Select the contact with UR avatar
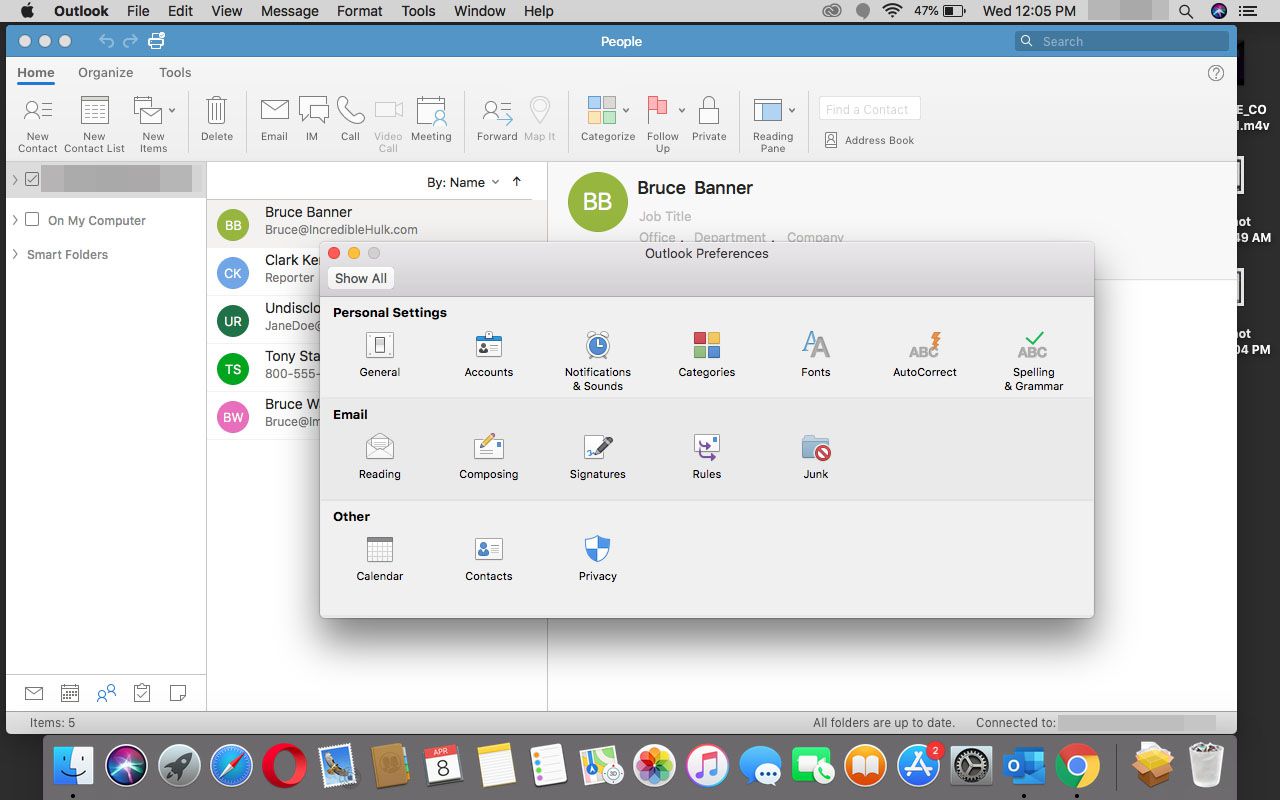 [233, 321]
